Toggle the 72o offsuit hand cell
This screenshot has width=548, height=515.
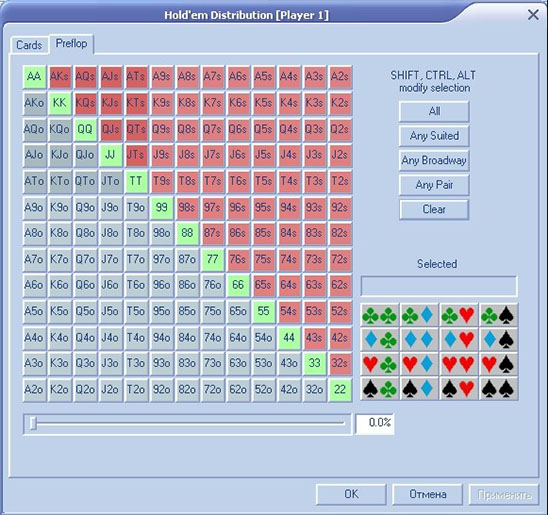pyautogui.click(x=212, y=389)
